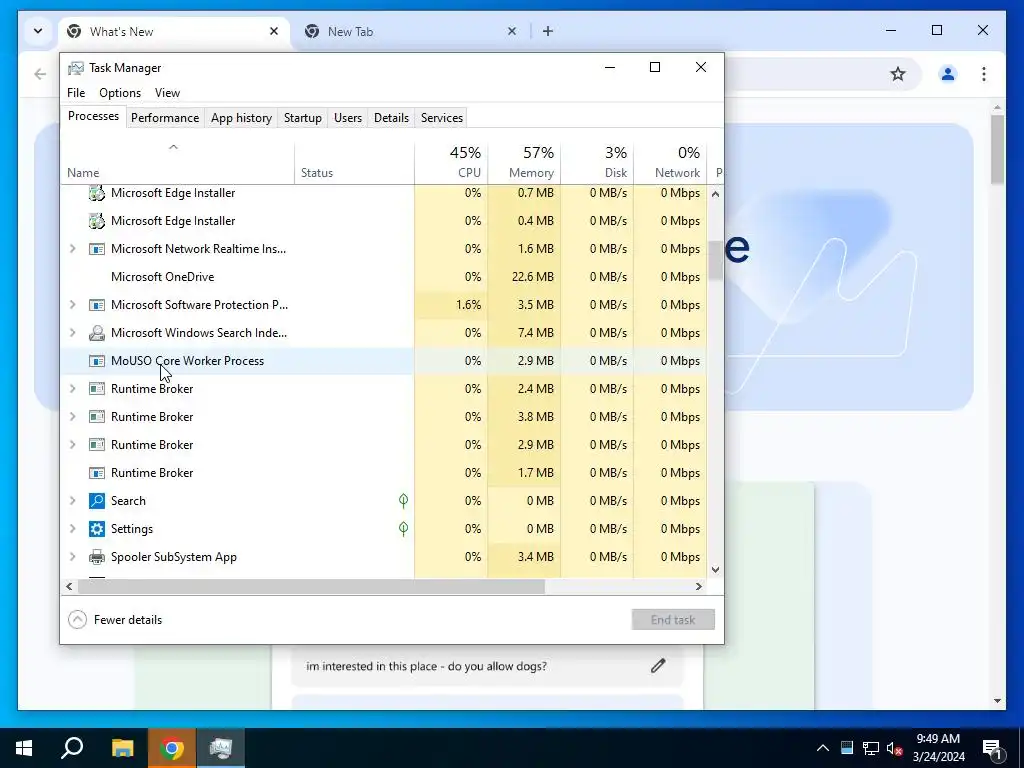Image resolution: width=1024 pixels, height=768 pixels.
Task: Click the Spooler SubSystem App printer icon
Action: pos(97,557)
